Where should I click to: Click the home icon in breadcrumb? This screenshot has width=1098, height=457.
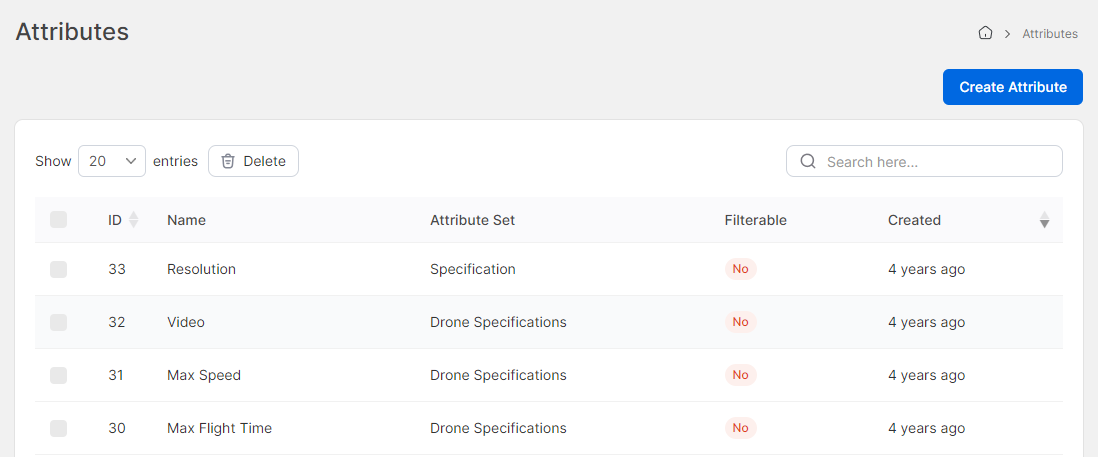pyautogui.click(x=985, y=33)
